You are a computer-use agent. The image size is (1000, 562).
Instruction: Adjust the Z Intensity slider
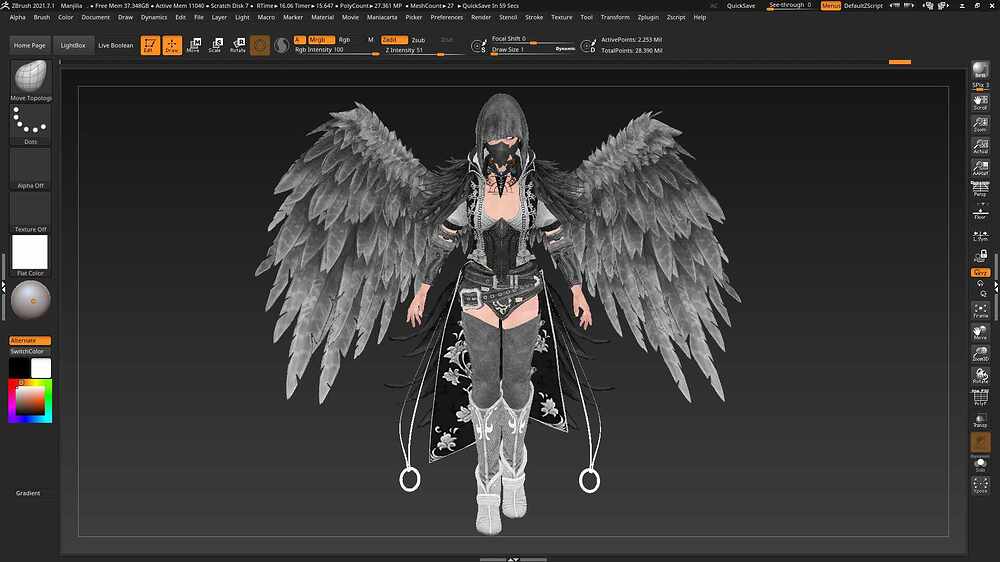(x=423, y=50)
